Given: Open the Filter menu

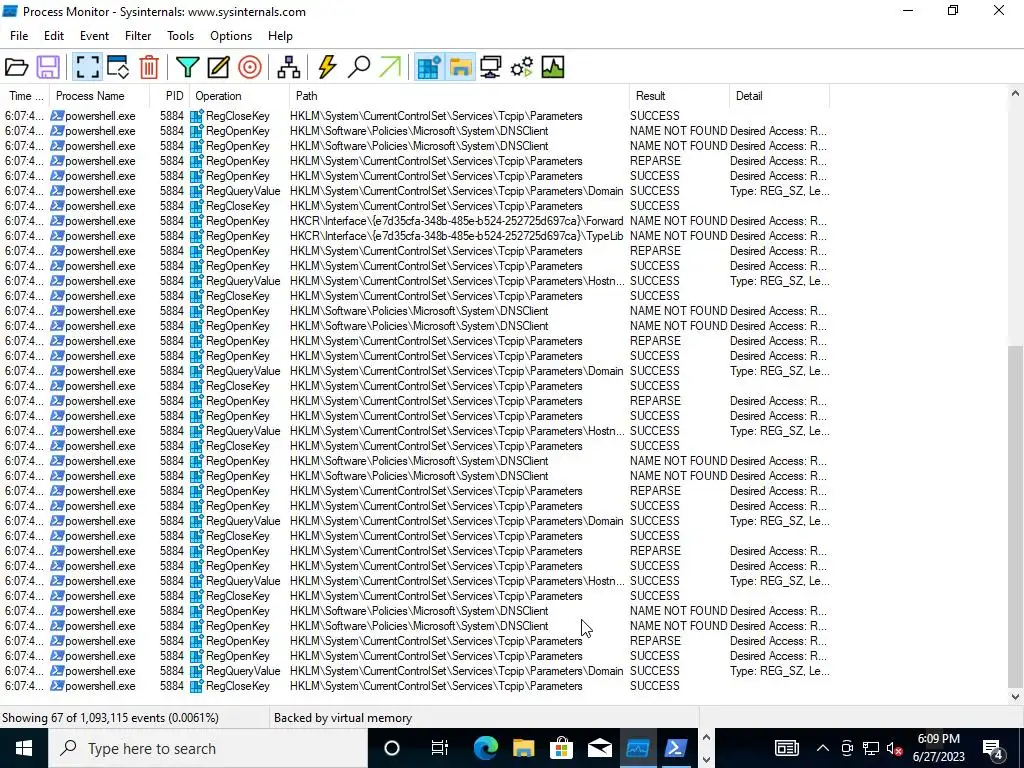Looking at the screenshot, I should coord(138,36).
